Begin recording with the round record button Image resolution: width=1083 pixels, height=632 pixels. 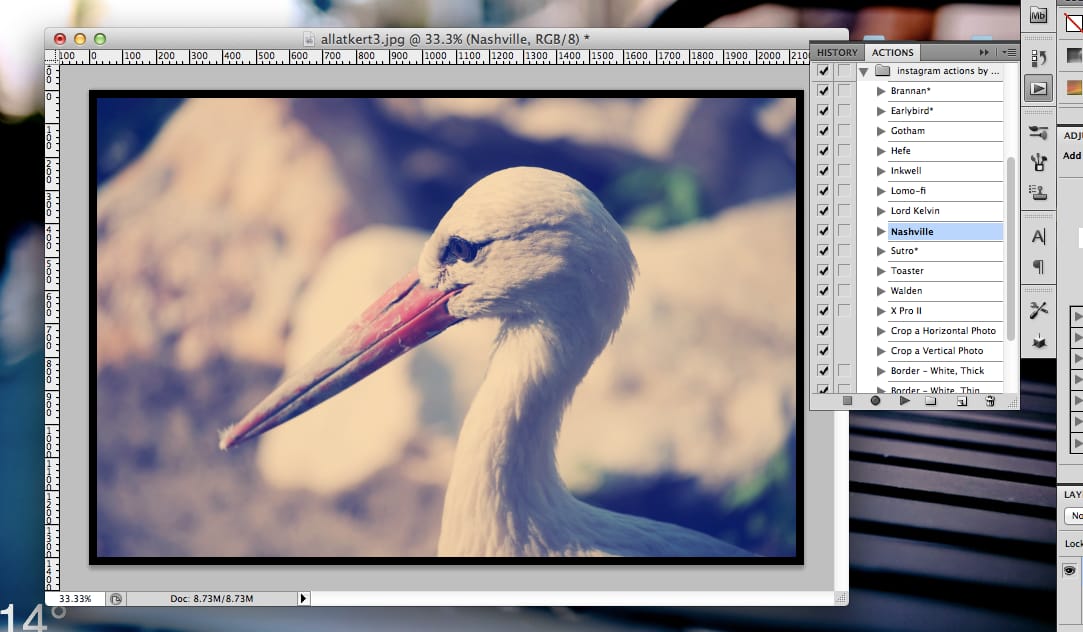click(875, 401)
